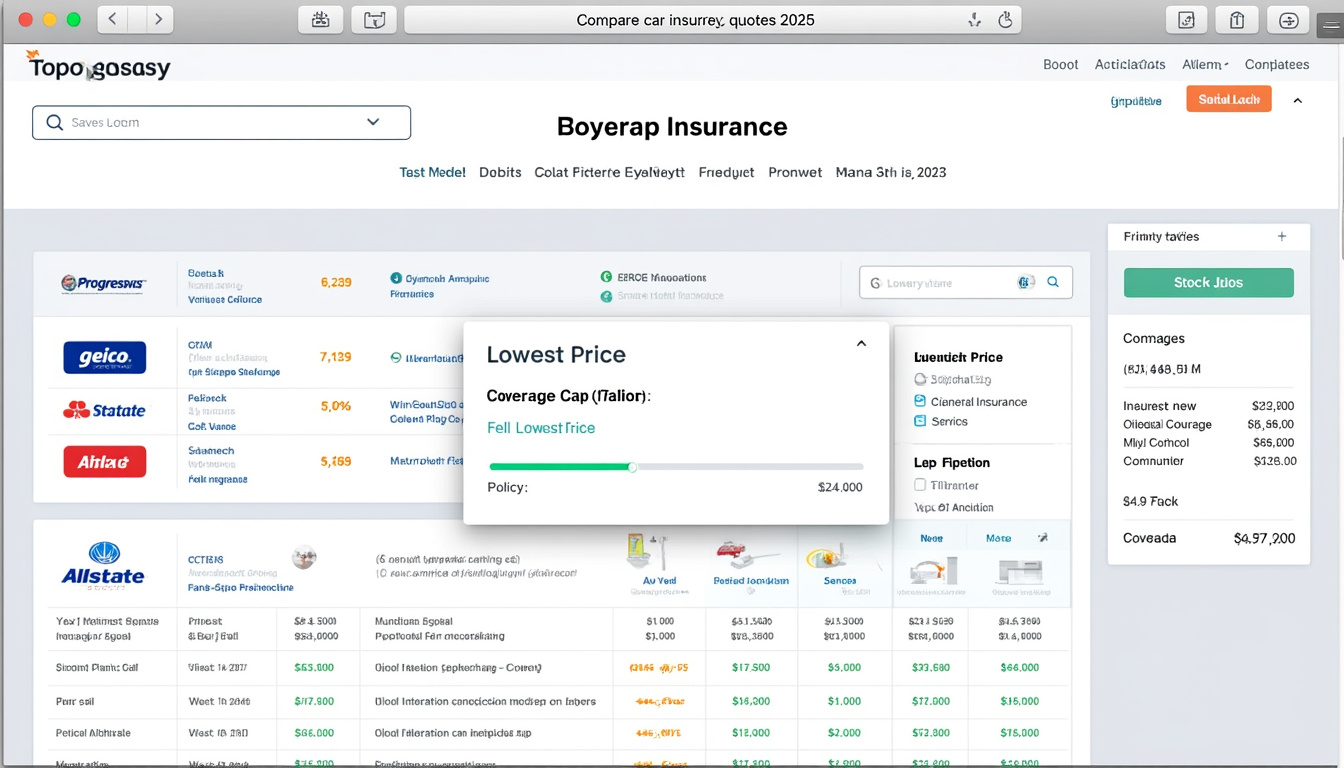
Task: Collapse the Lowest Price popup chevron
Action: (861, 344)
